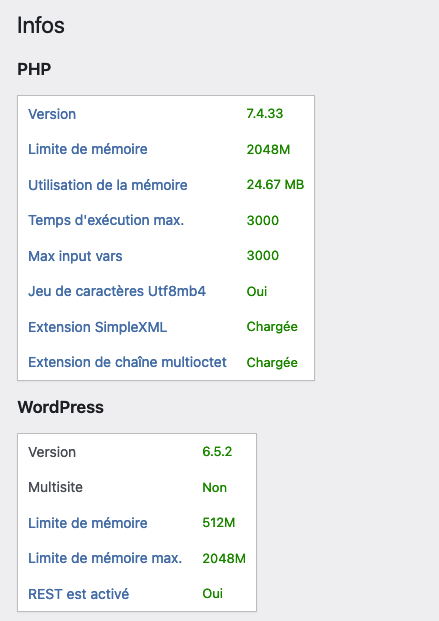Open 'Extension SimpleXML' link
This screenshot has height=621, width=439.
click(97, 327)
